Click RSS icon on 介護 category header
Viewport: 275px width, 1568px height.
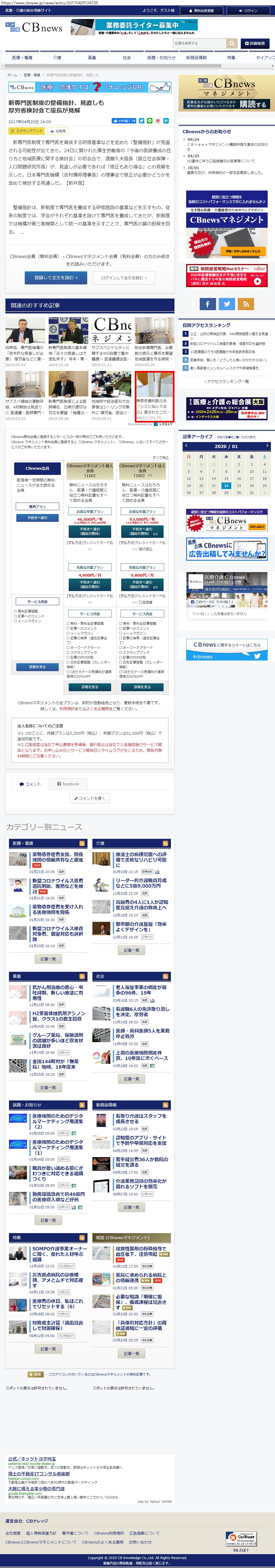[166, 843]
